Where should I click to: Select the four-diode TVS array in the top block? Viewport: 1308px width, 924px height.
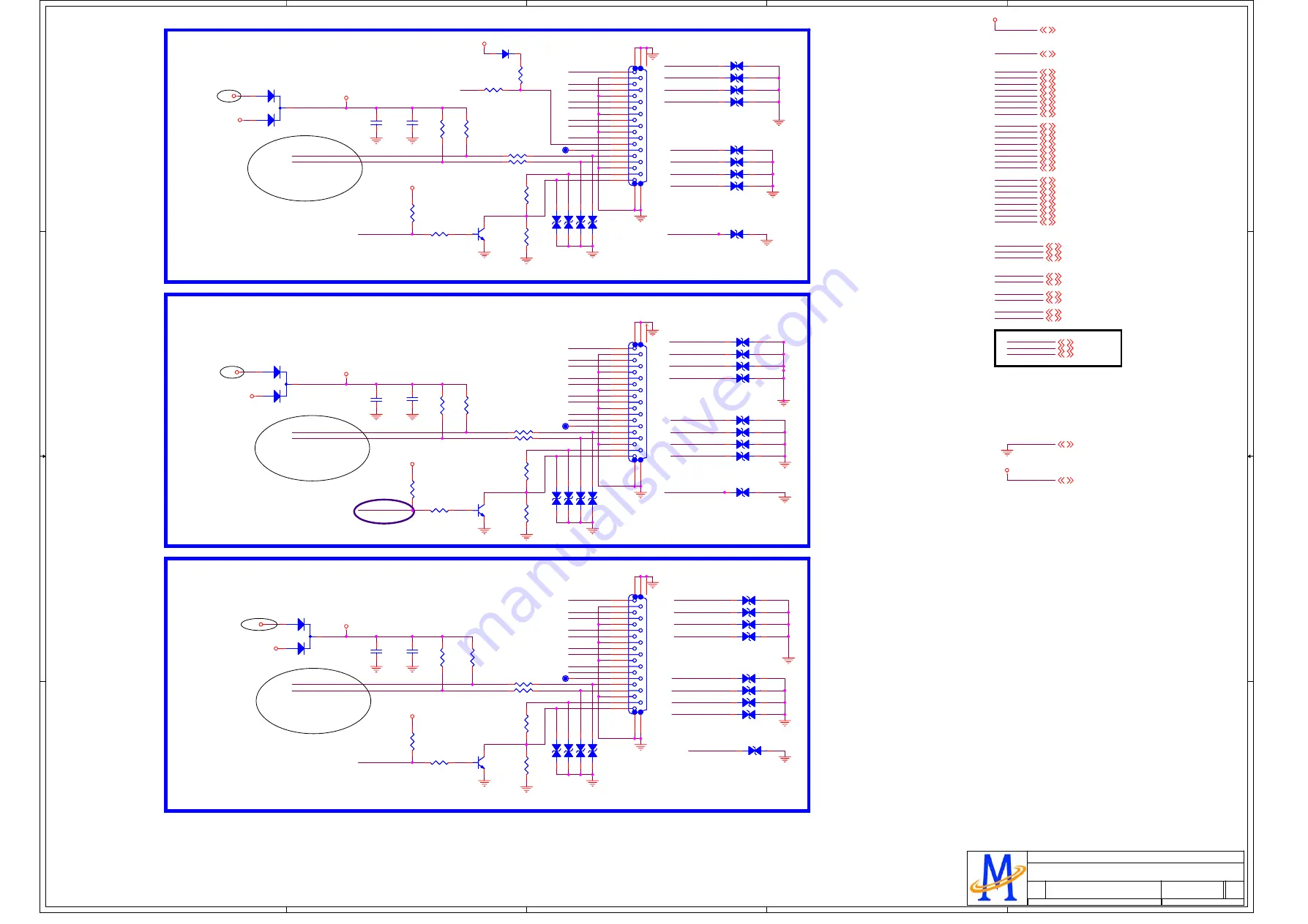(575, 222)
